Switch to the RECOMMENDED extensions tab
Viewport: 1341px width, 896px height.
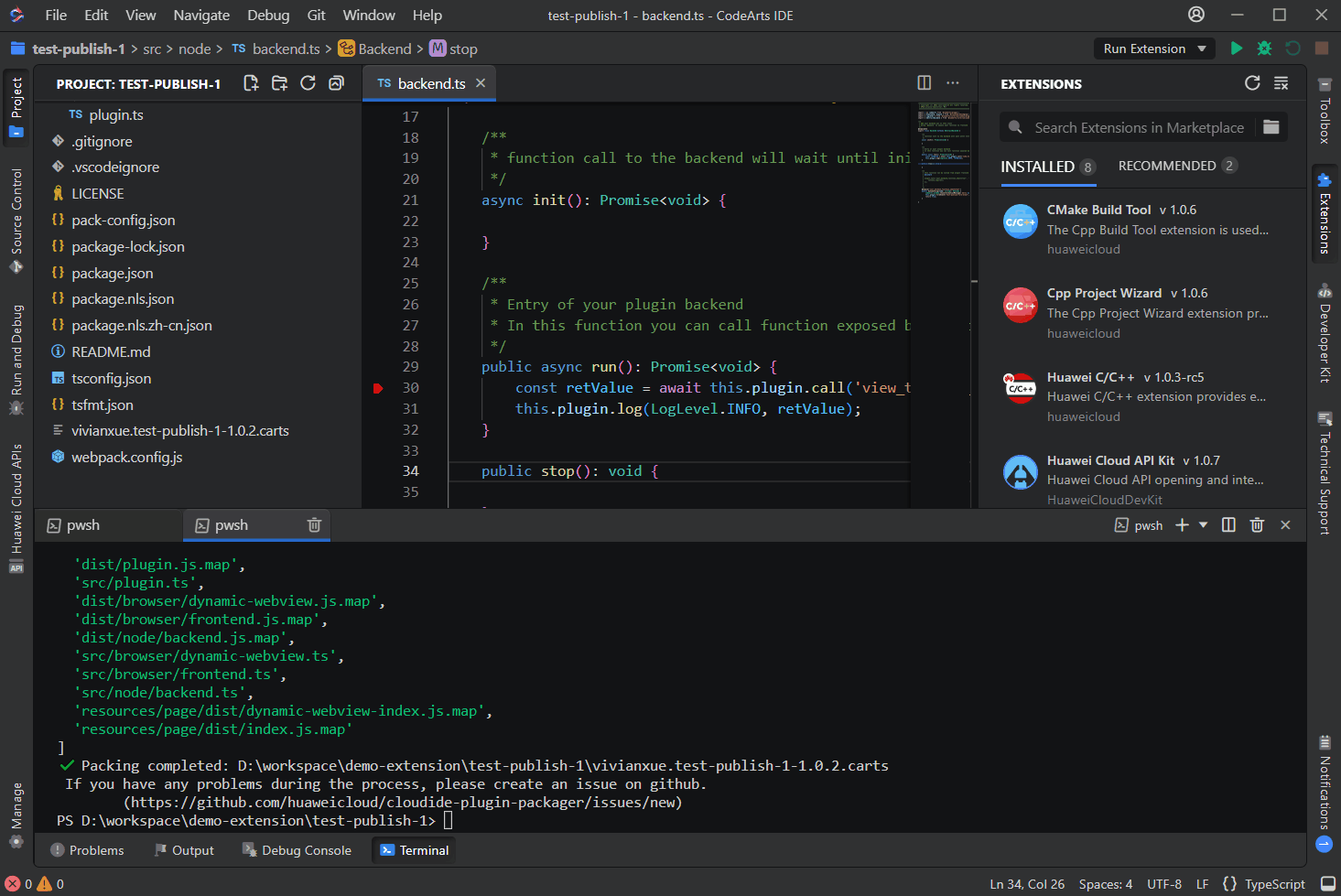(x=1166, y=166)
